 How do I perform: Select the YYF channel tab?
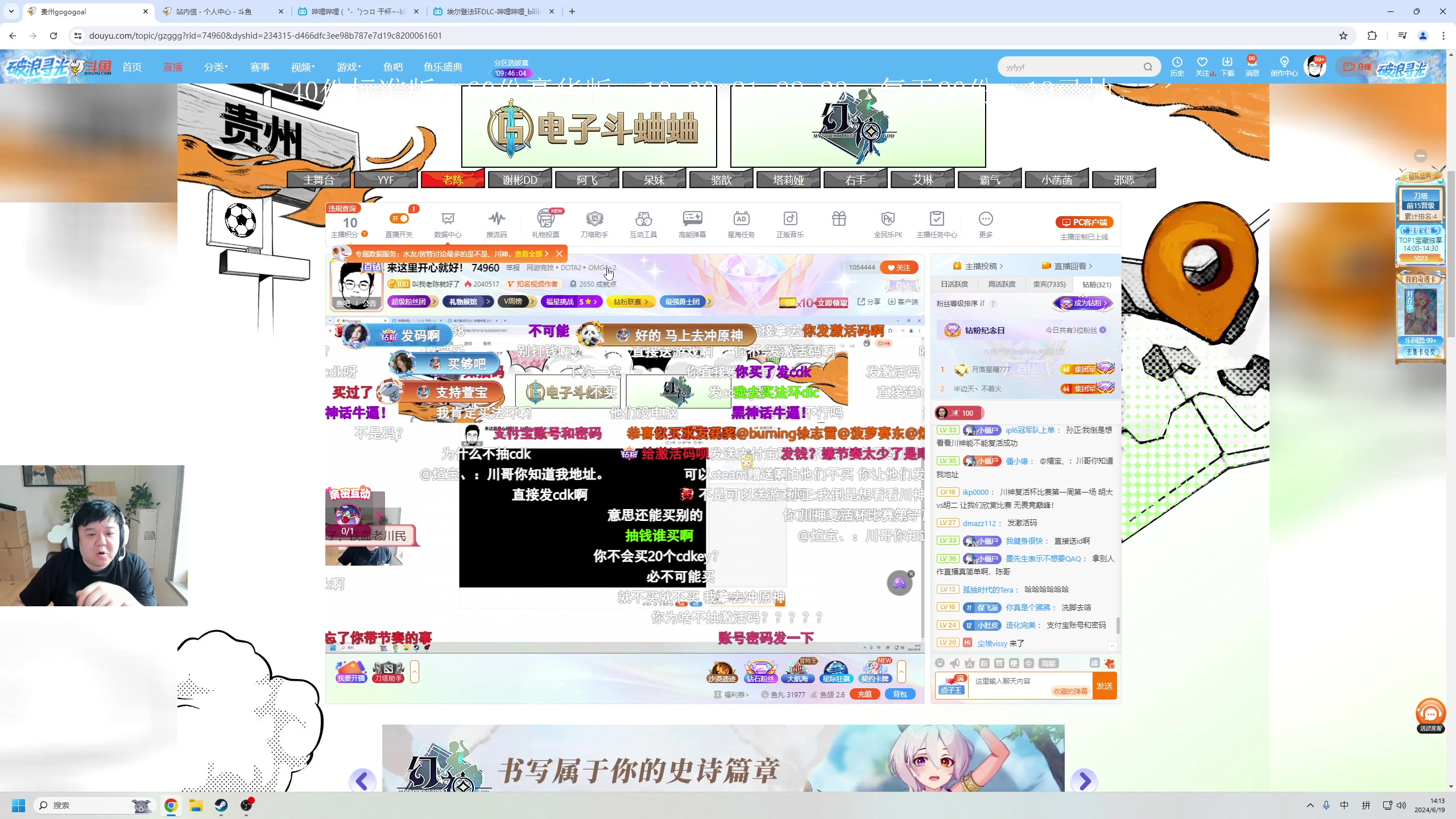click(386, 180)
